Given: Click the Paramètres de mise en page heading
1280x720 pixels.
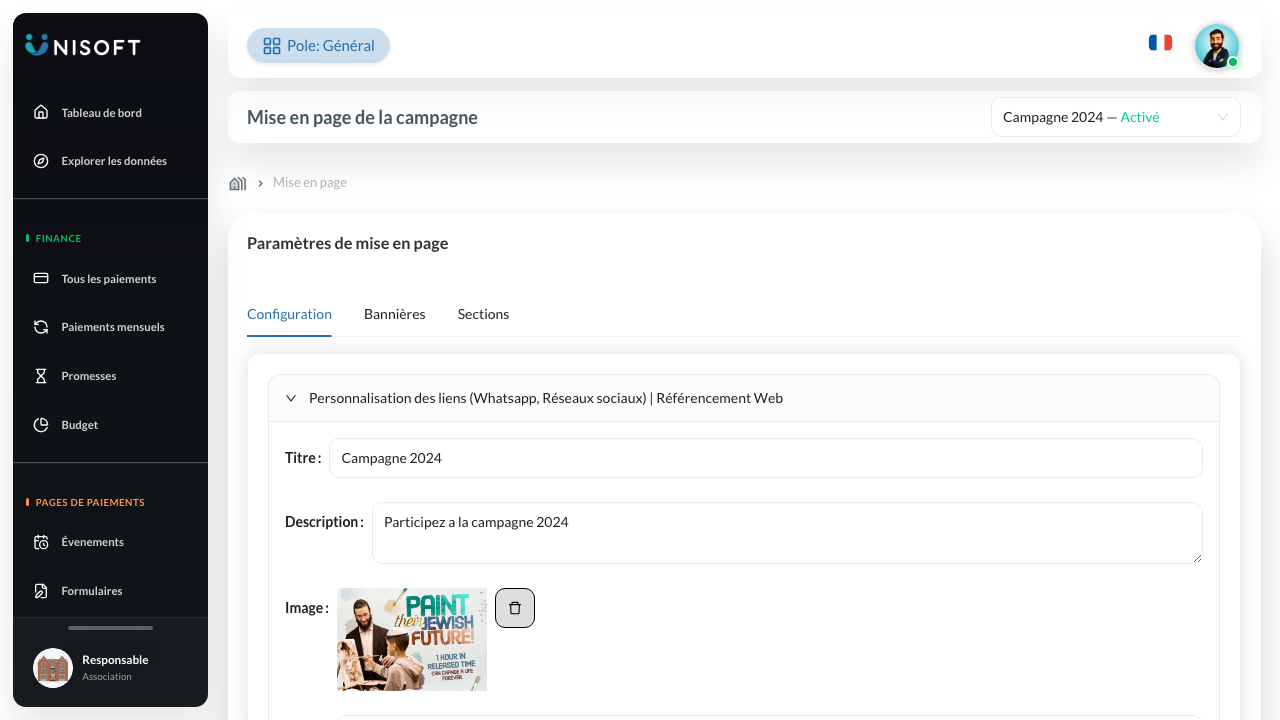Looking at the screenshot, I should 347,243.
